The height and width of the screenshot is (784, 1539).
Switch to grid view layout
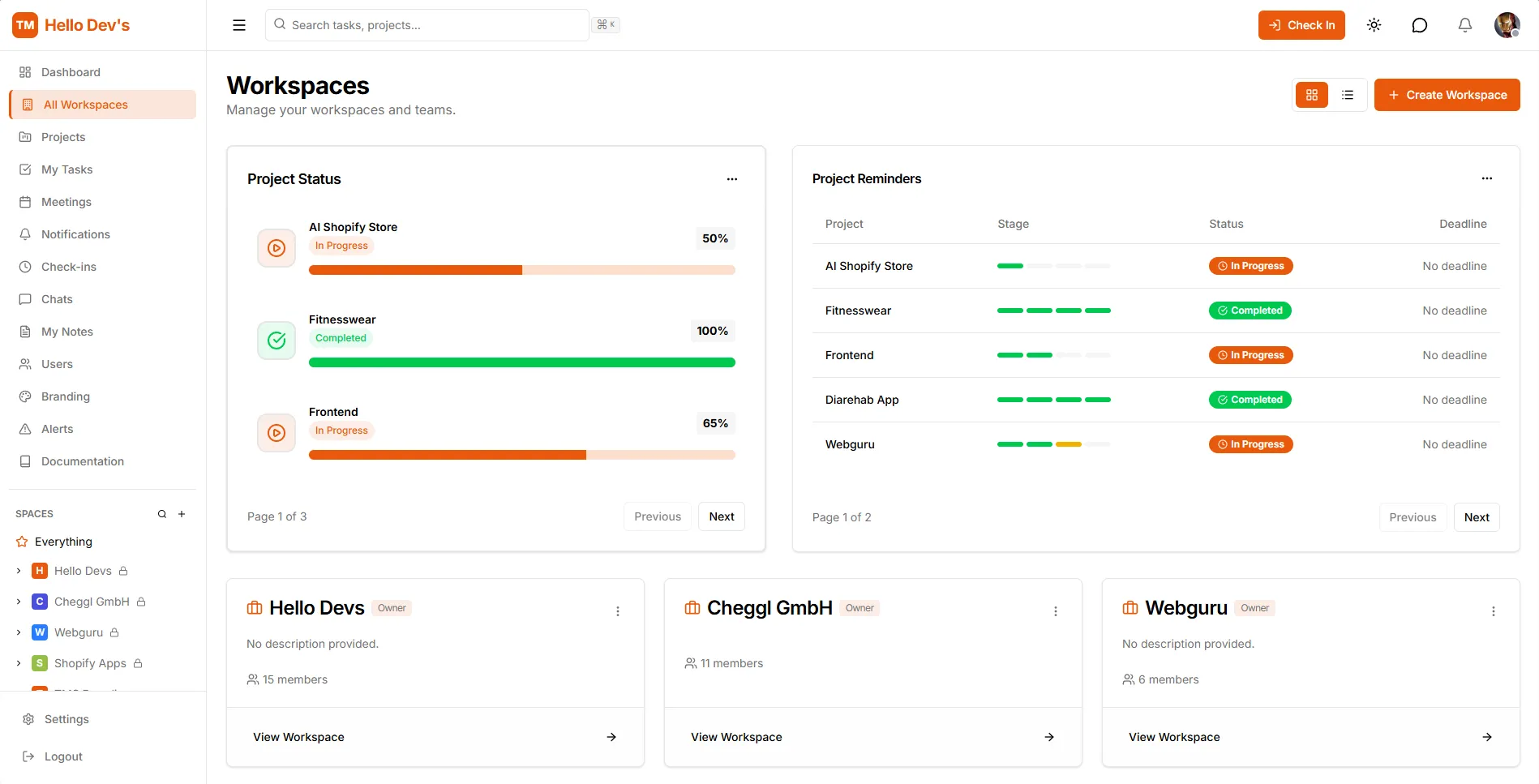[1311, 95]
